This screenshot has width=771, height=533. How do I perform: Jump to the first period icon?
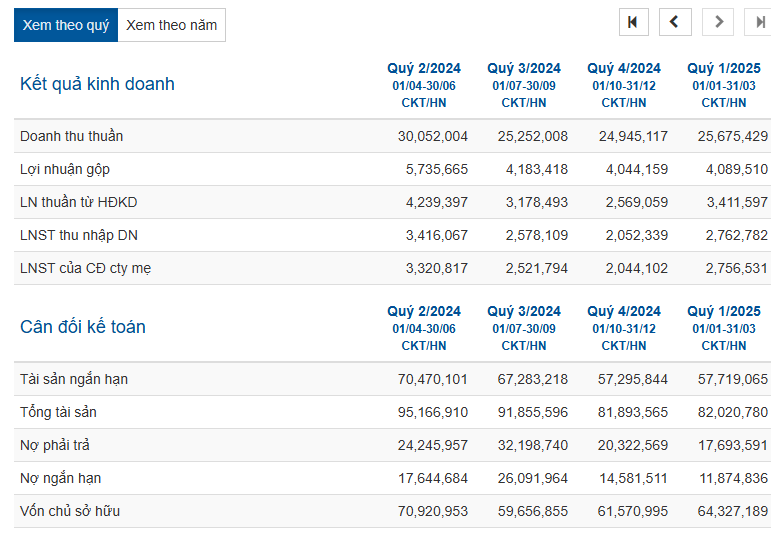(x=632, y=23)
